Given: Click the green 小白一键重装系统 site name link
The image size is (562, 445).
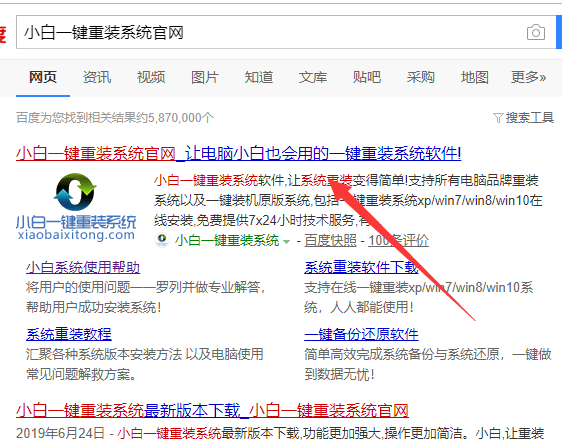Looking at the screenshot, I should (x=227, y=240).
